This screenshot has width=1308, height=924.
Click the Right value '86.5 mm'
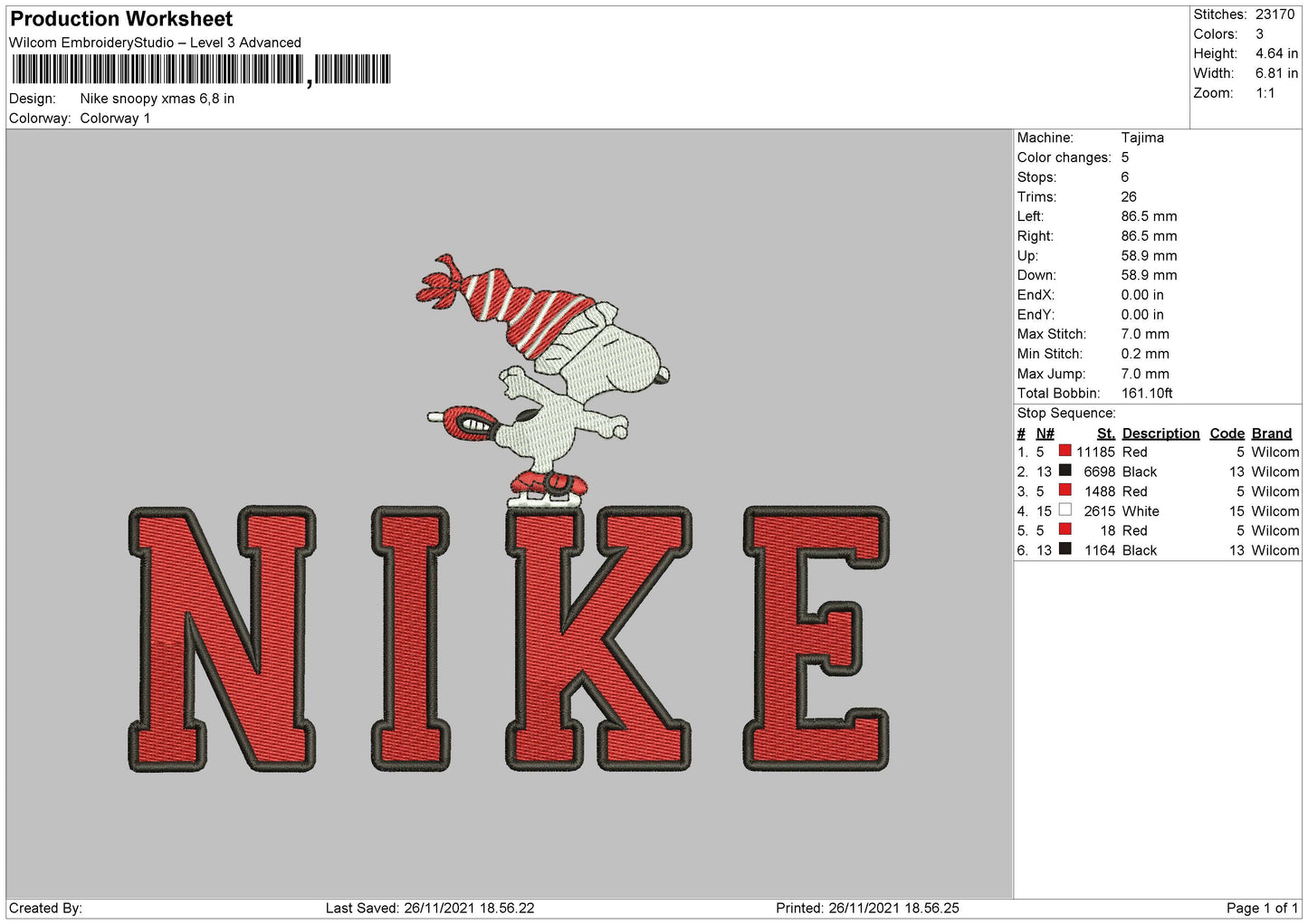pyautogui.click(x=1149, y=236)
